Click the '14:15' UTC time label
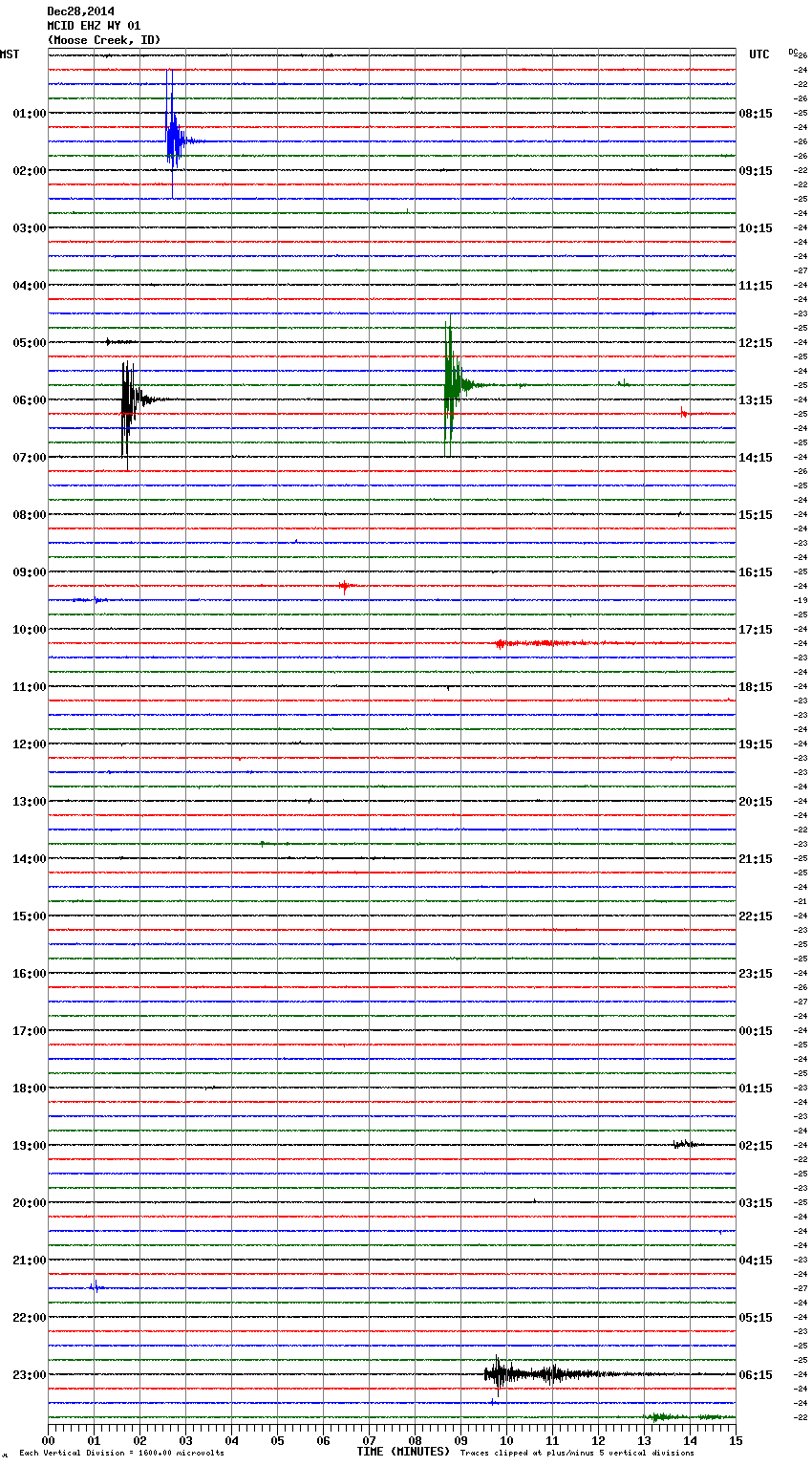Image resolution: width=812 pixels, height=1466 pixels. tap(756, 457)
